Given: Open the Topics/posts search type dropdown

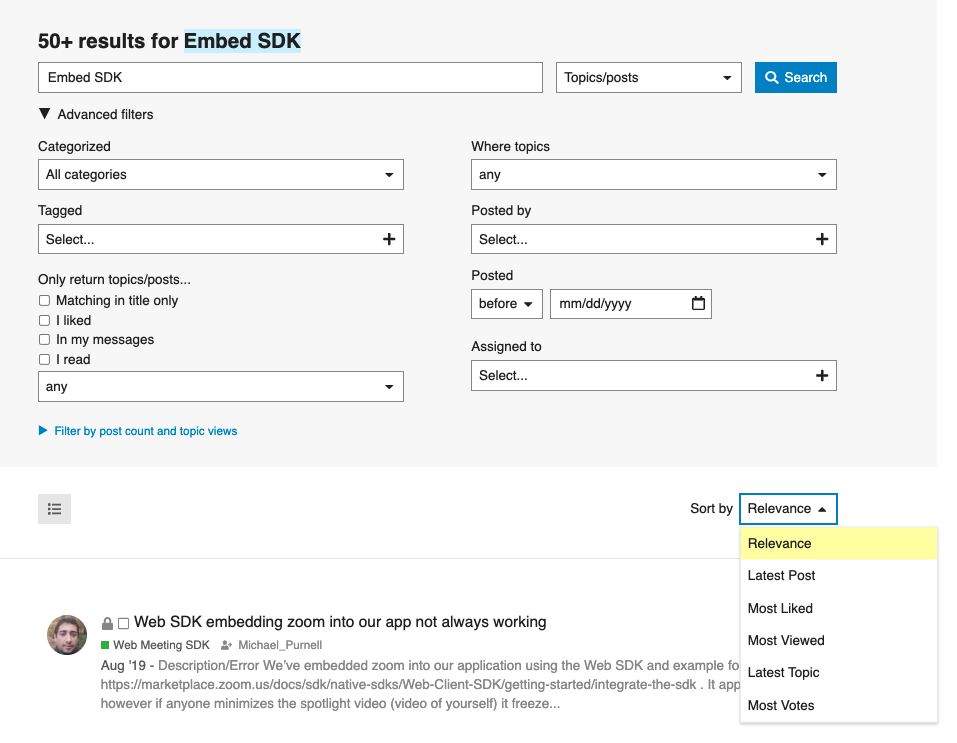Looking at the screenshot, I should click(x=648, y=77).
